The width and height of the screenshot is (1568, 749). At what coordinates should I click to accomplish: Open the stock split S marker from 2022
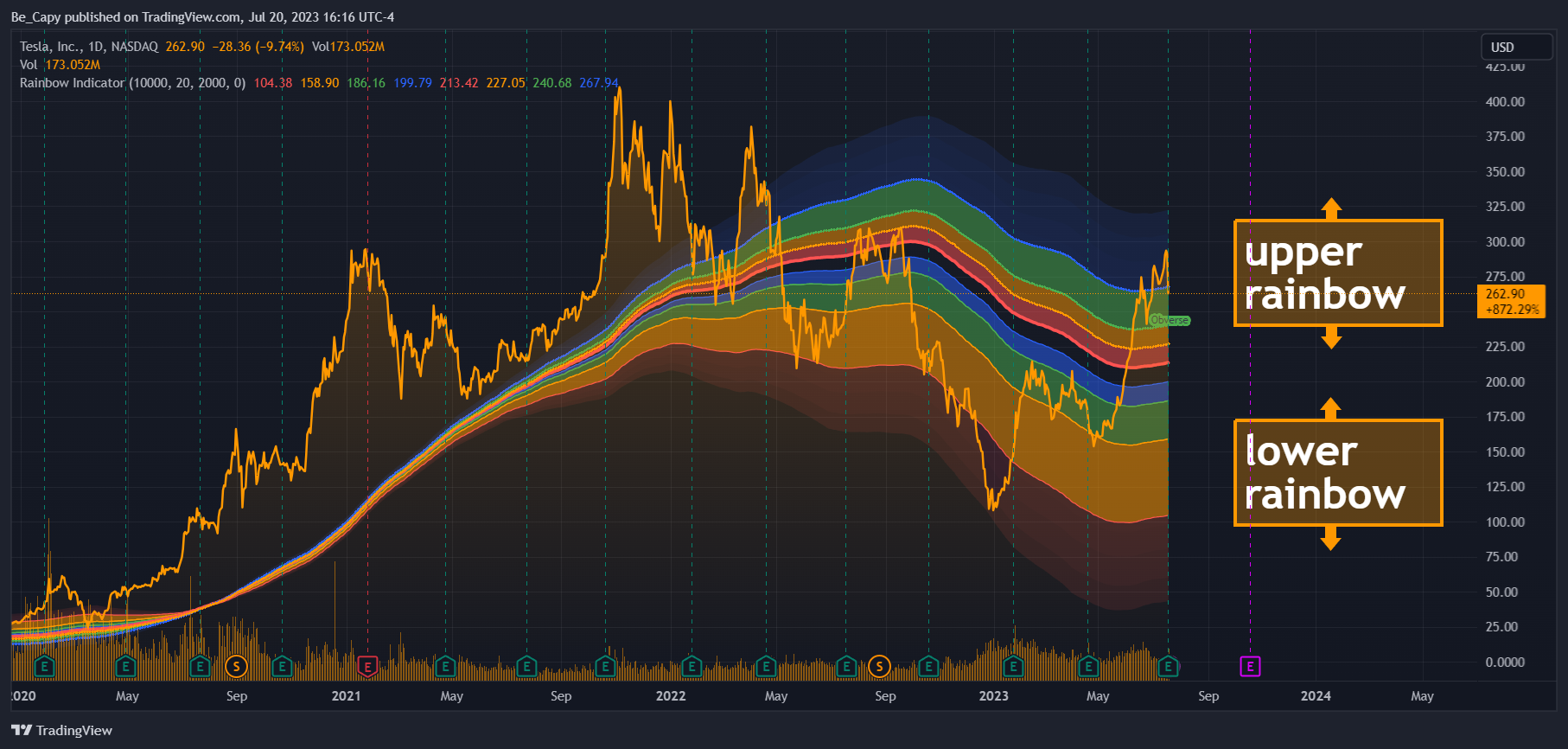879,667
